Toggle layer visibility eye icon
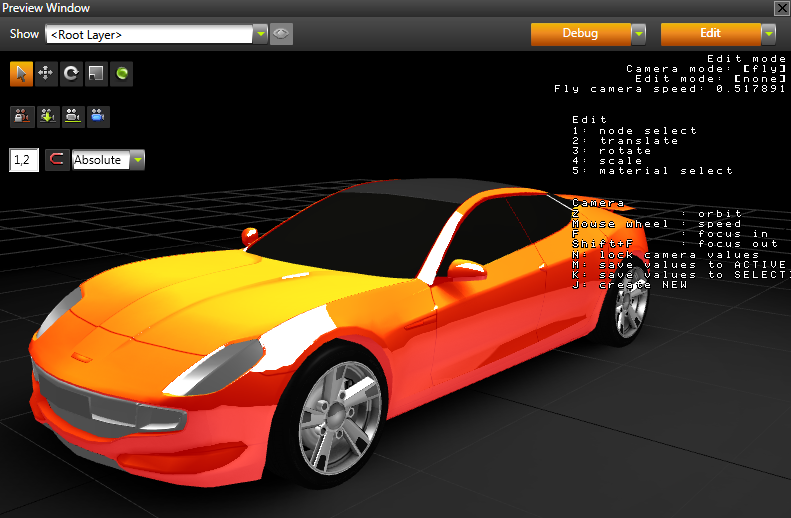 (282, 34)
